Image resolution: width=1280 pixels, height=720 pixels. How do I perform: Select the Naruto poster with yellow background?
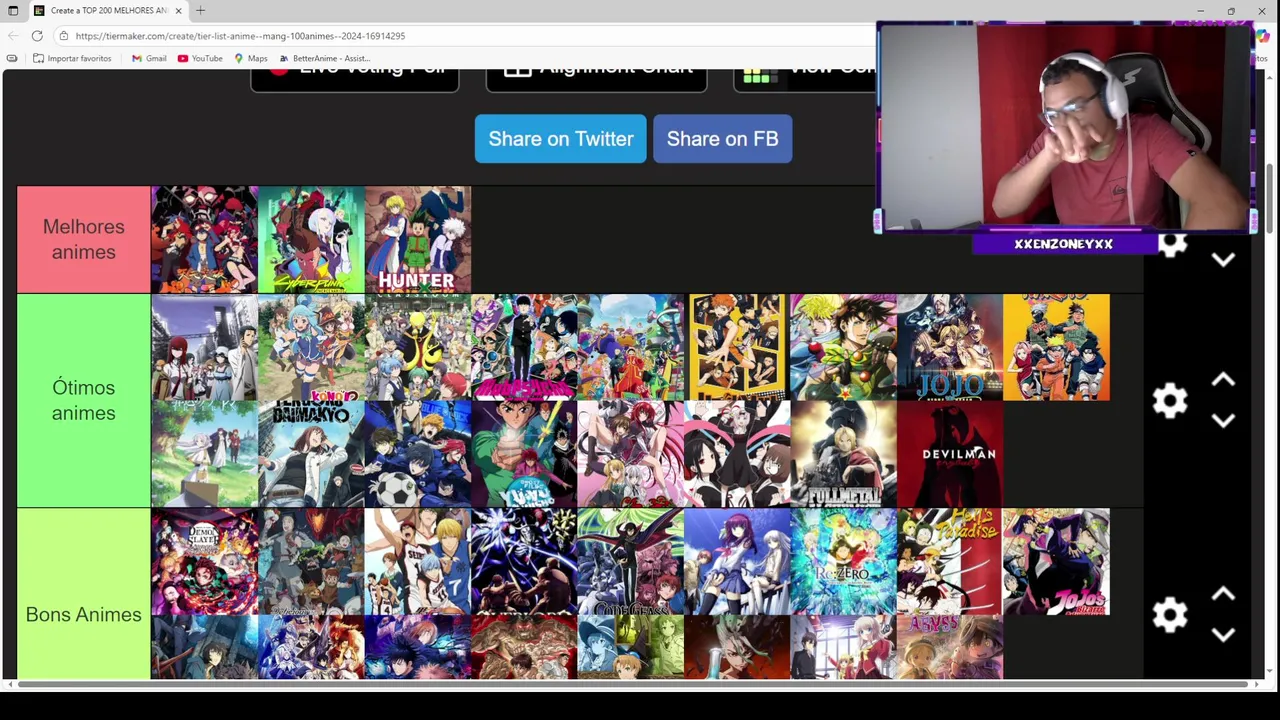(1056, 347)
